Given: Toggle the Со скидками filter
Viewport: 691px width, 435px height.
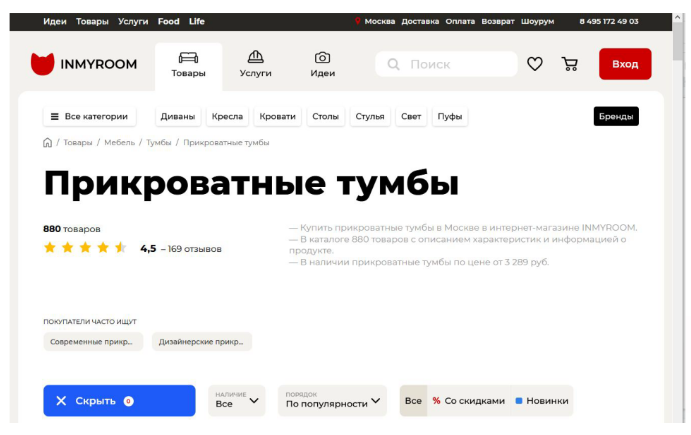Looking at the screenshot, I should point(469,401).
